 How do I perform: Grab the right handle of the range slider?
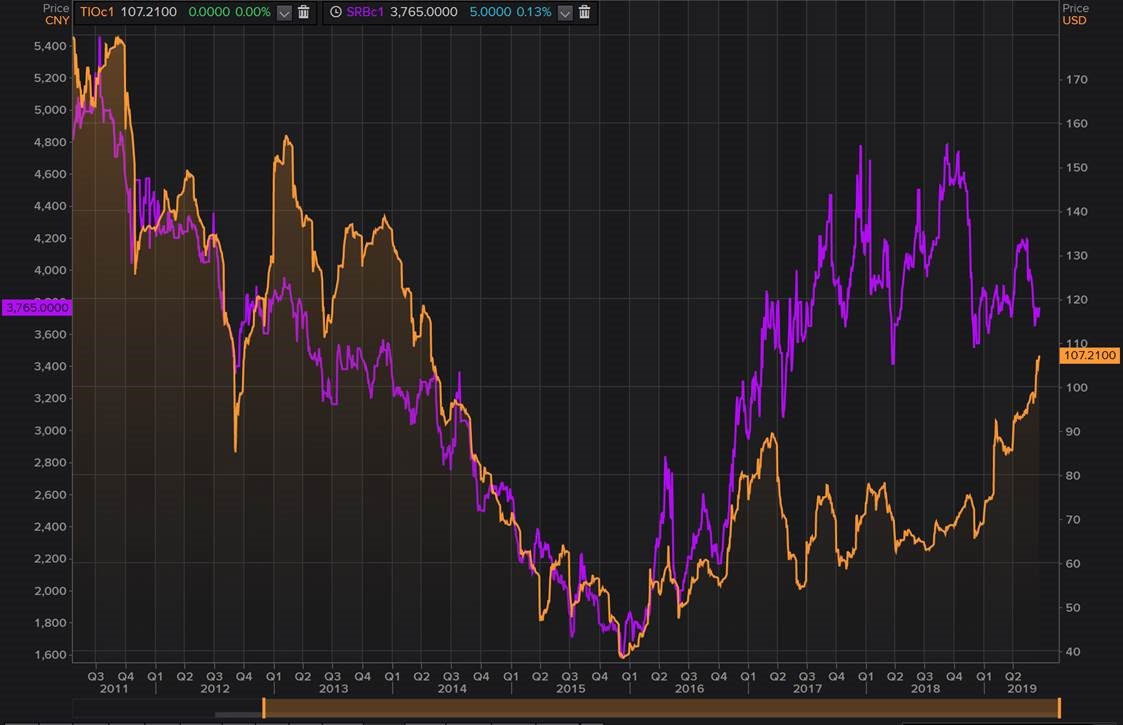1059,709
